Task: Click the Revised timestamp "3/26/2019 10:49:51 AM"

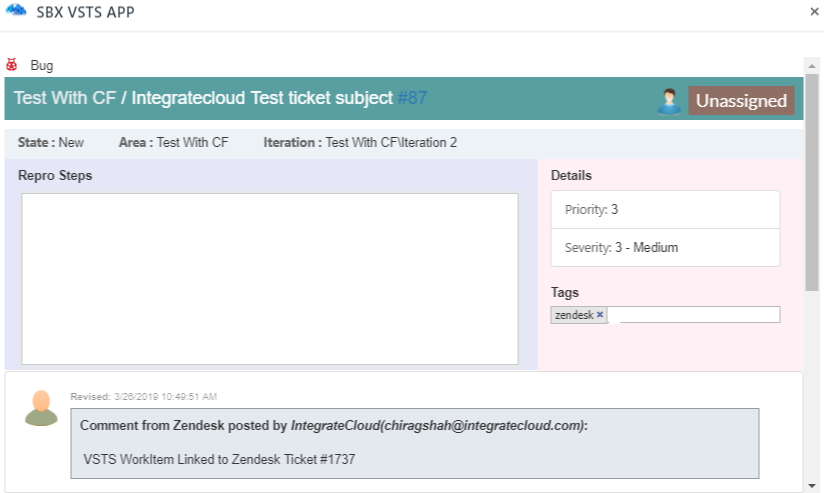Action: (166, 396)
